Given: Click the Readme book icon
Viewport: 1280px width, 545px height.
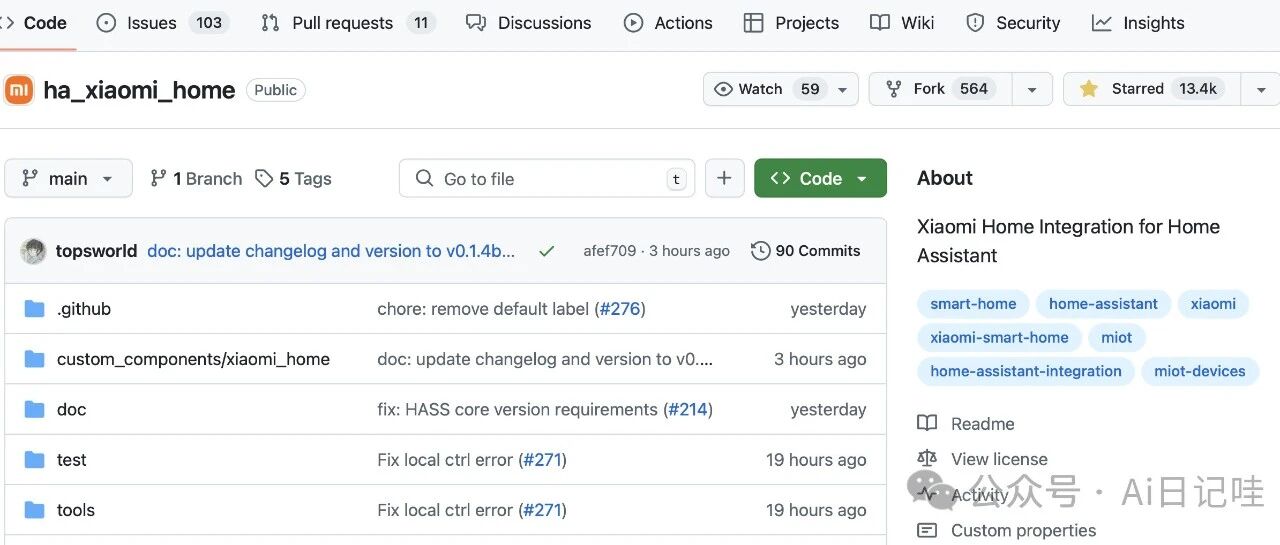Looking at the screenshot, I should pyautogui.click(x=927, y=423).
